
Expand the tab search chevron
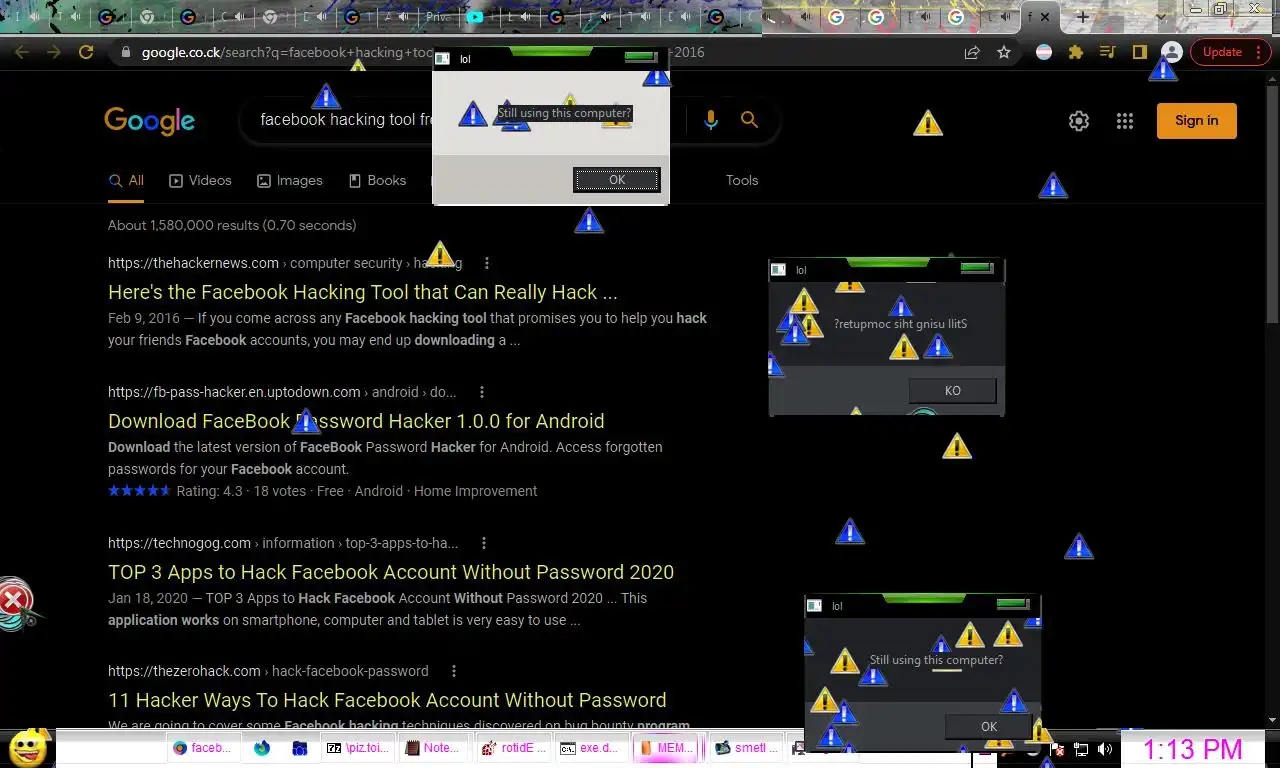point(1160,17)
